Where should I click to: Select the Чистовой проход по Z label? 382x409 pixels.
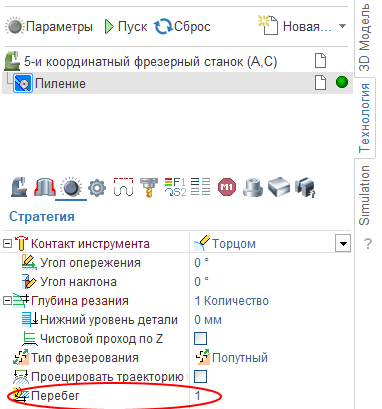[x=101, y=339]
